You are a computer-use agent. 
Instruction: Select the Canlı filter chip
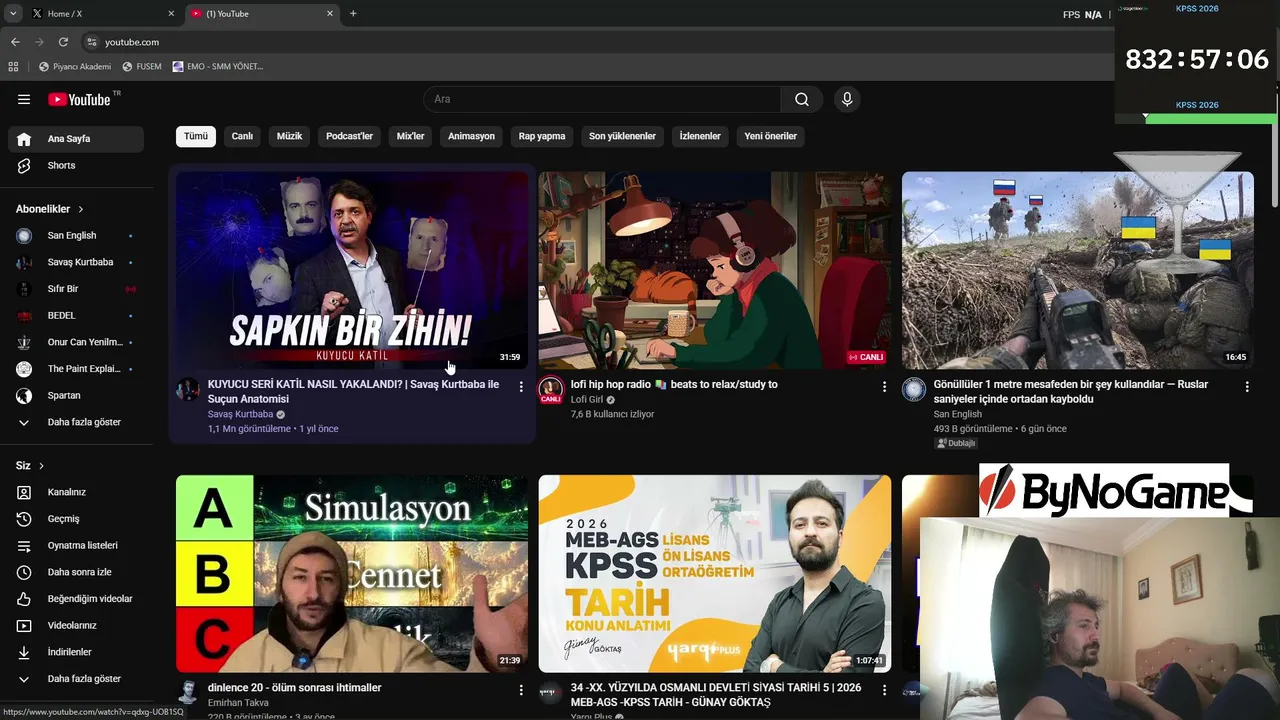tap(242, 136)
